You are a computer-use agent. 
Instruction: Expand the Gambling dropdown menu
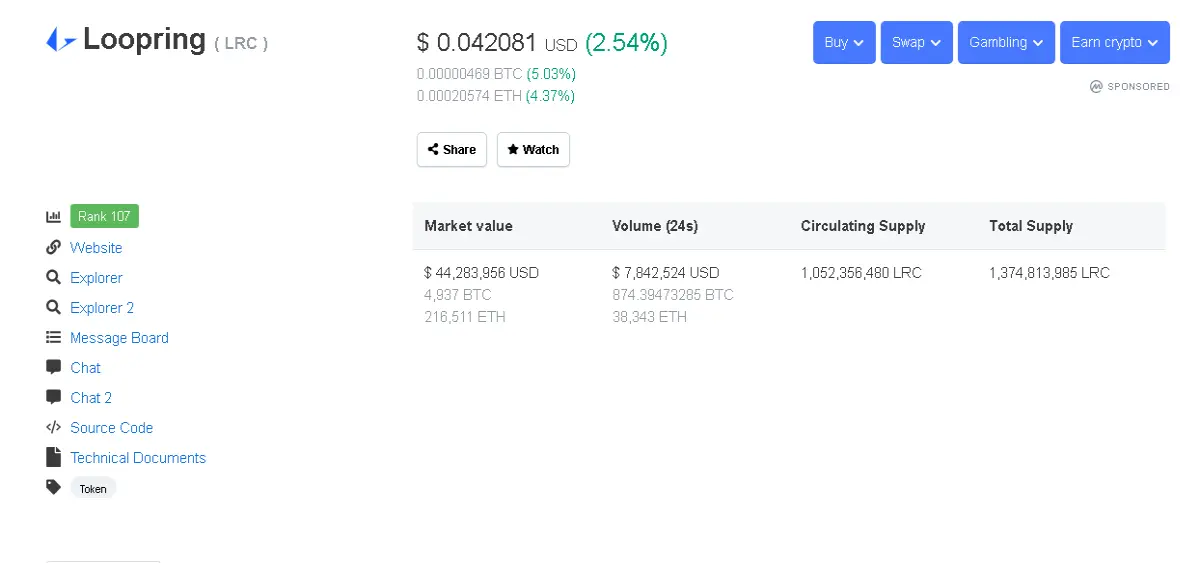1006,42
